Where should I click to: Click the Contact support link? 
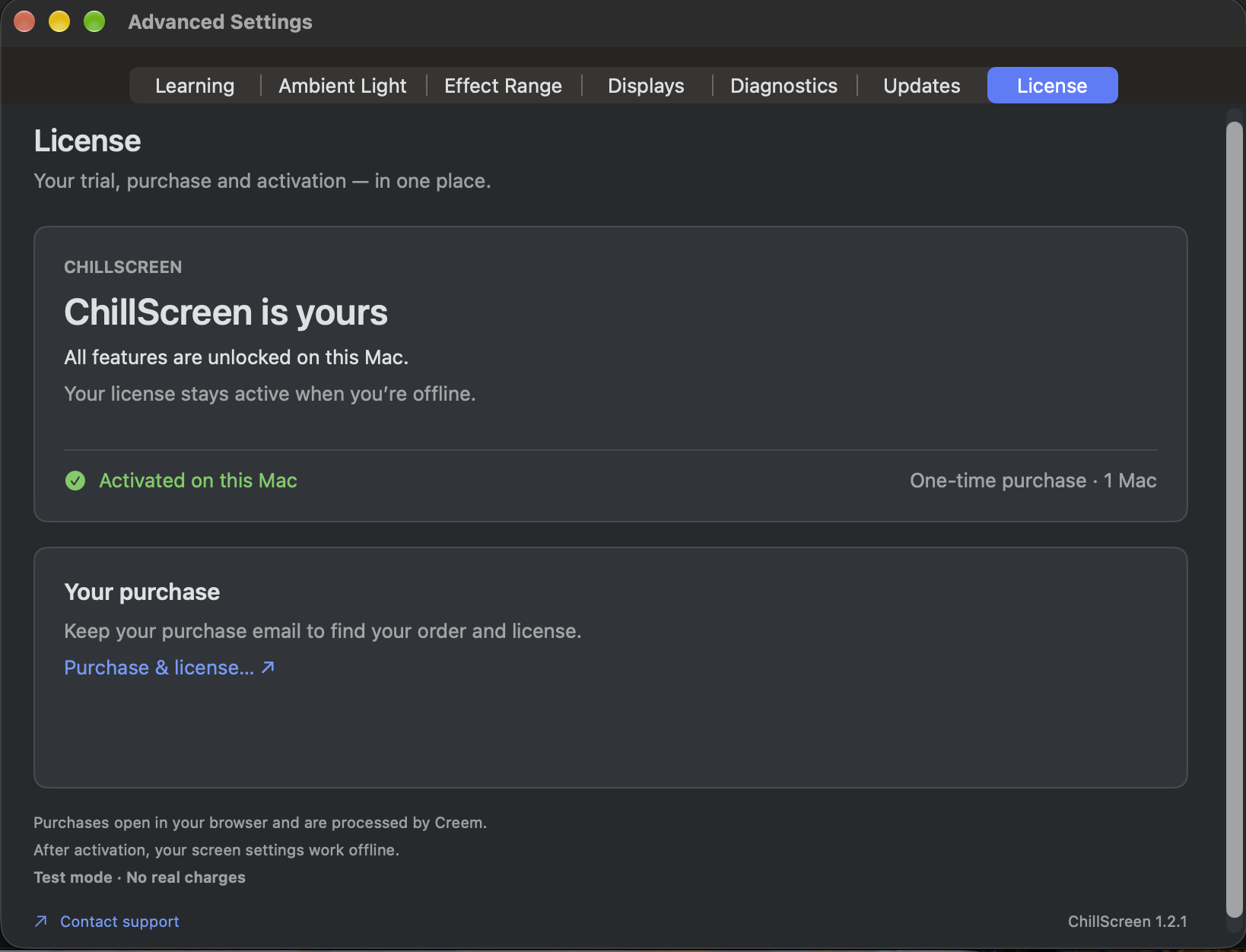(x=119, y=922)
